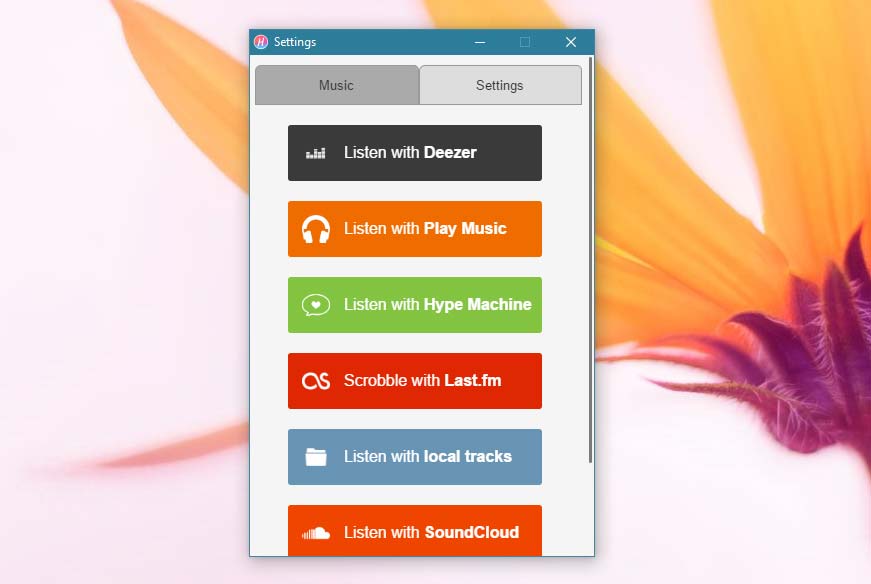Click the vertical scrollbar thumb
This screenshot has height=584, width=871.
pos(590,260)
